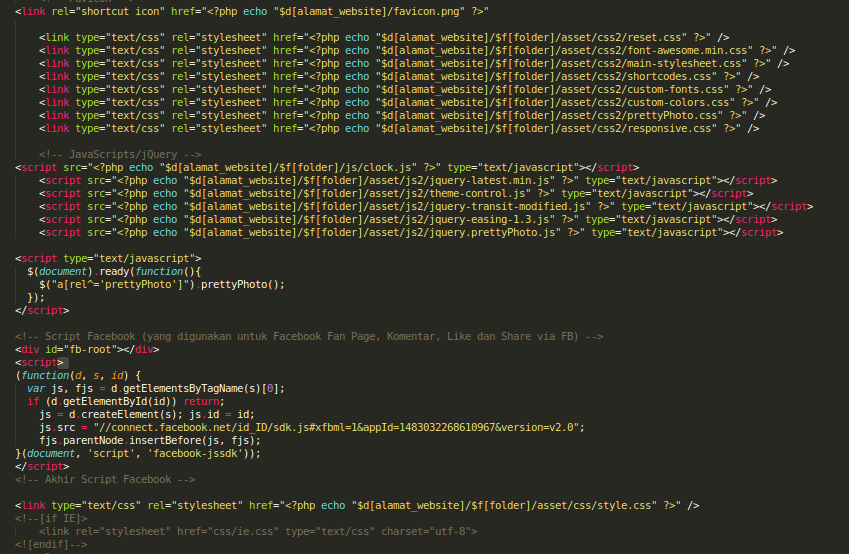Image resolution: width=849 pixels, height=554 pixels.
Task: Click the clock.js script line
Action: pos(327,167)
